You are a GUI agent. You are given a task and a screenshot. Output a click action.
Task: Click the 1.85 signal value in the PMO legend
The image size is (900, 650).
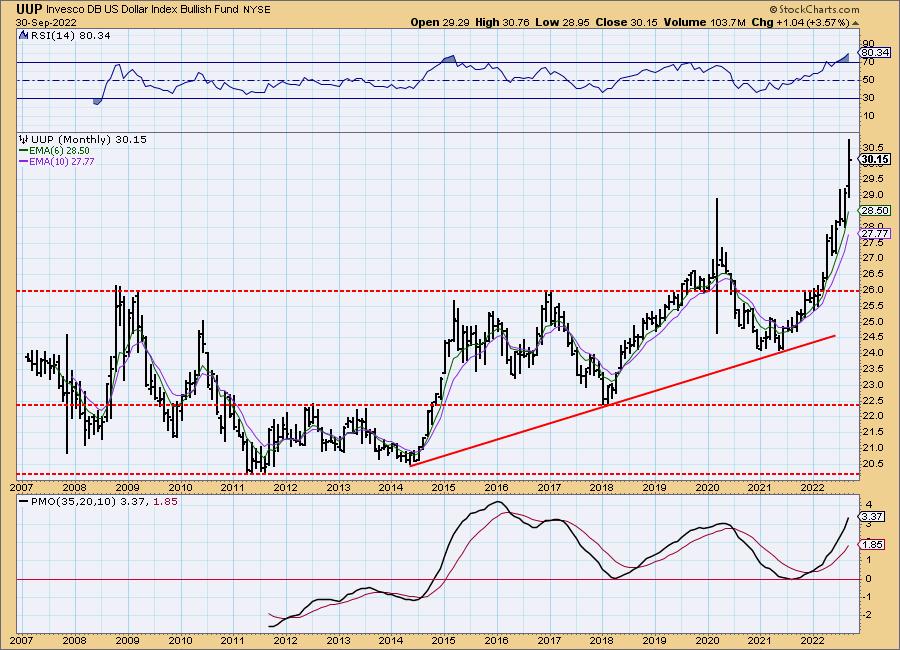coord(166,501)
